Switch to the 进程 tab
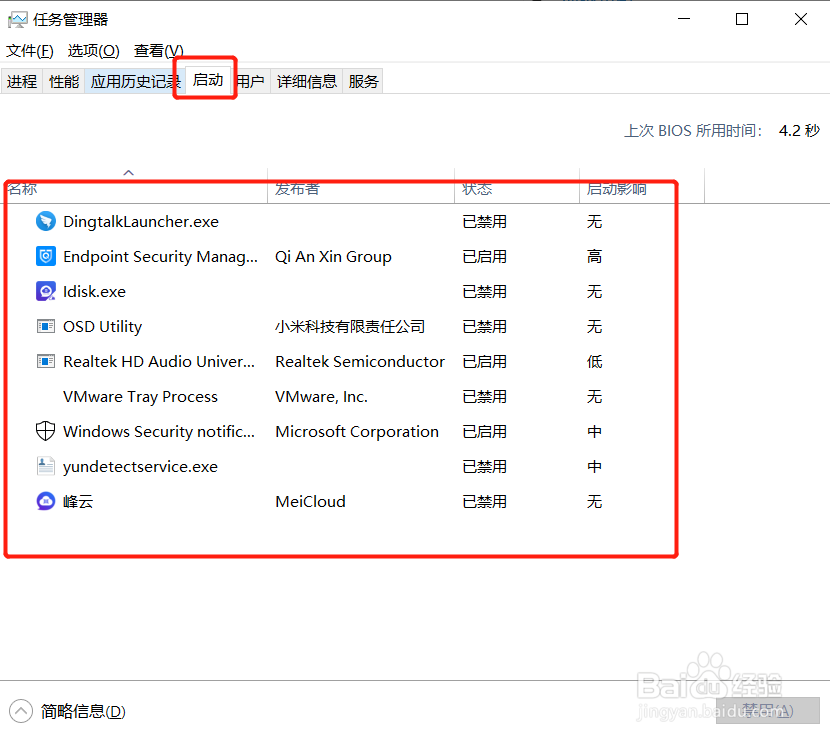The image size is (830, 740). click(21, 81)
